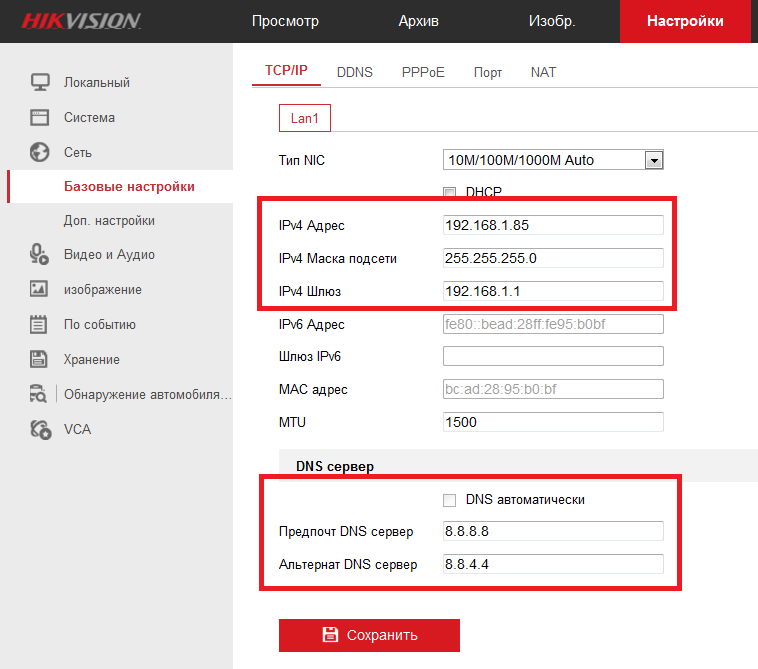Screen dimensions: 758x669
Task: Switch to the DDNS tab
Action: tap(354, 72)
